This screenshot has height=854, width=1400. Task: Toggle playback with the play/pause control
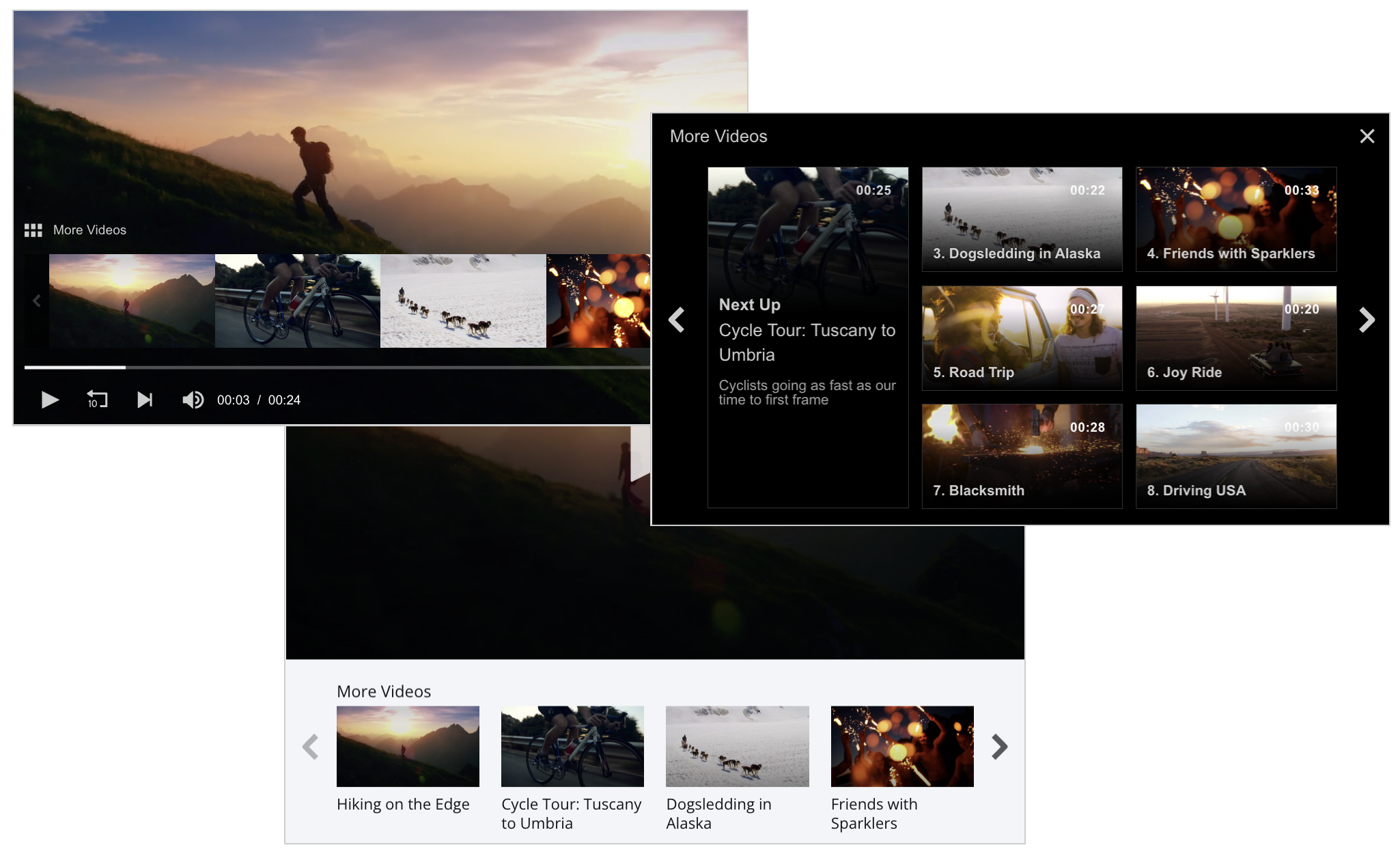point(50,400)
